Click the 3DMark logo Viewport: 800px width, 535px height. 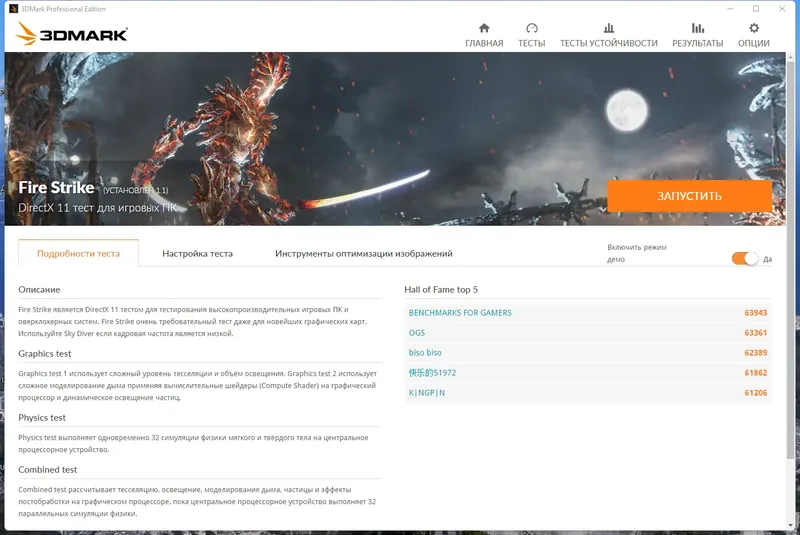71,34
